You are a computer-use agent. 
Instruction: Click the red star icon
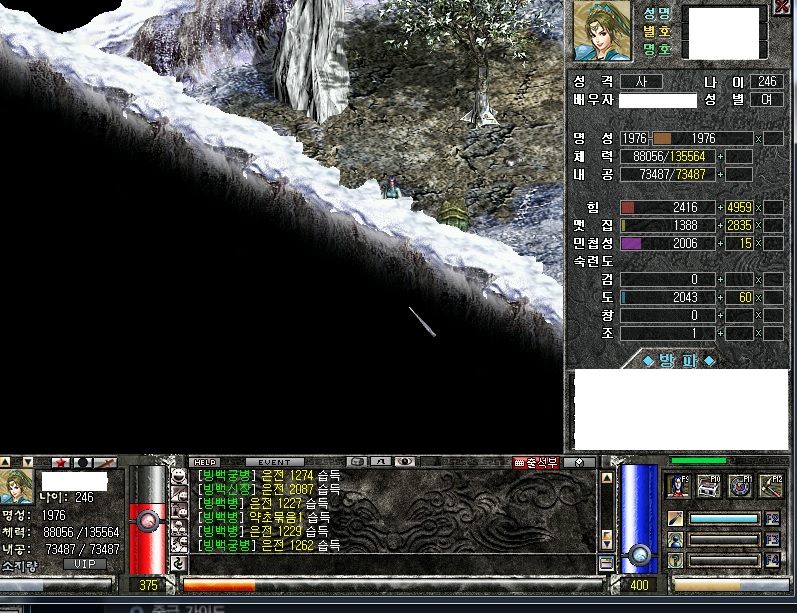point(61,463)
